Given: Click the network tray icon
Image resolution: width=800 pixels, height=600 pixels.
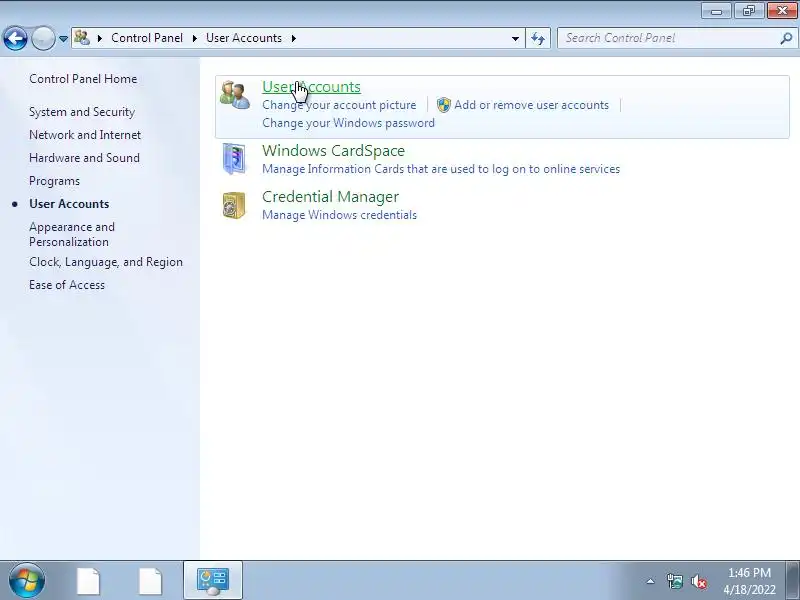Looking at the screenshot, I should [674, 581].
